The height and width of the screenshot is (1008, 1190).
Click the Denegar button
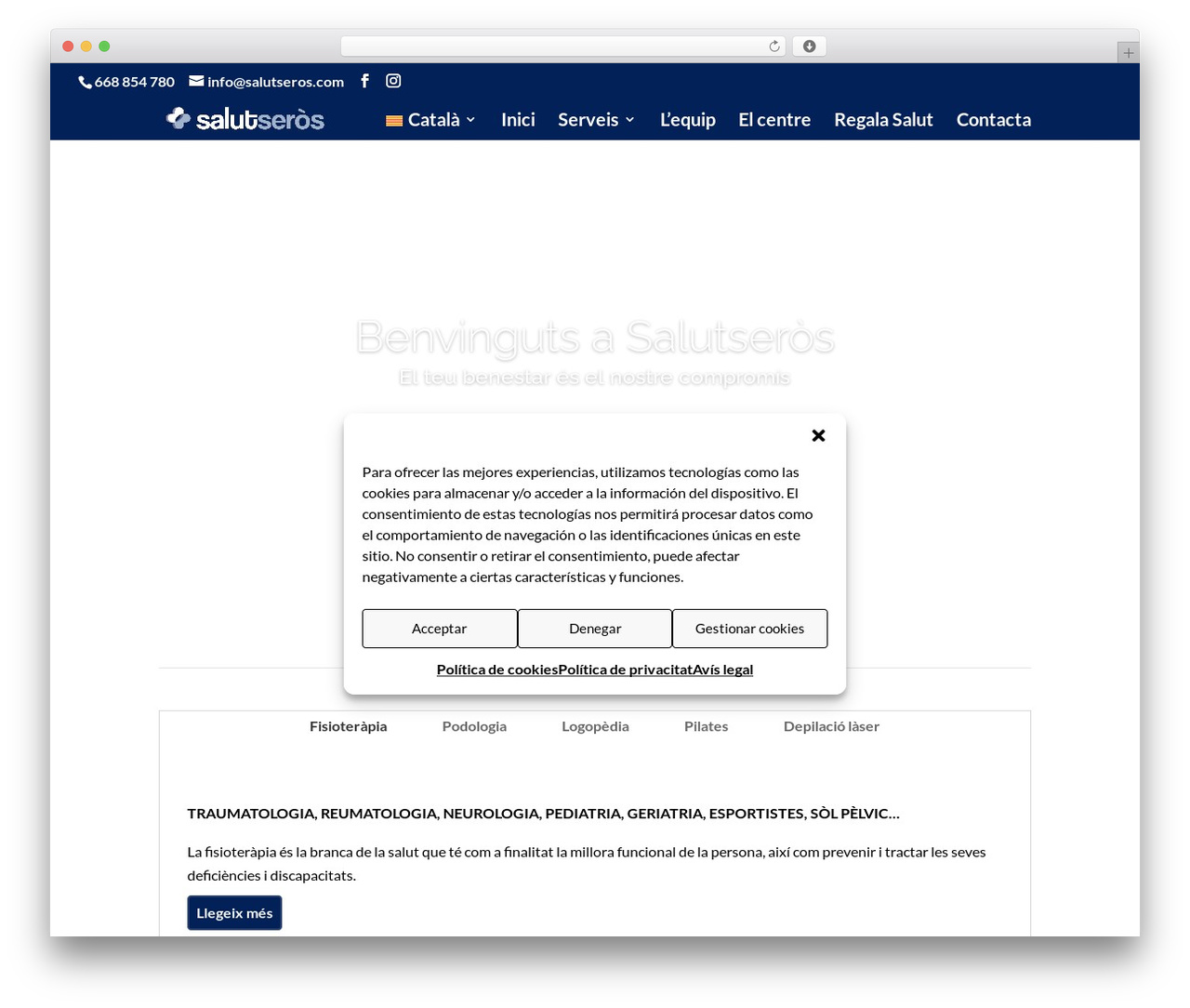click(595, 629)
